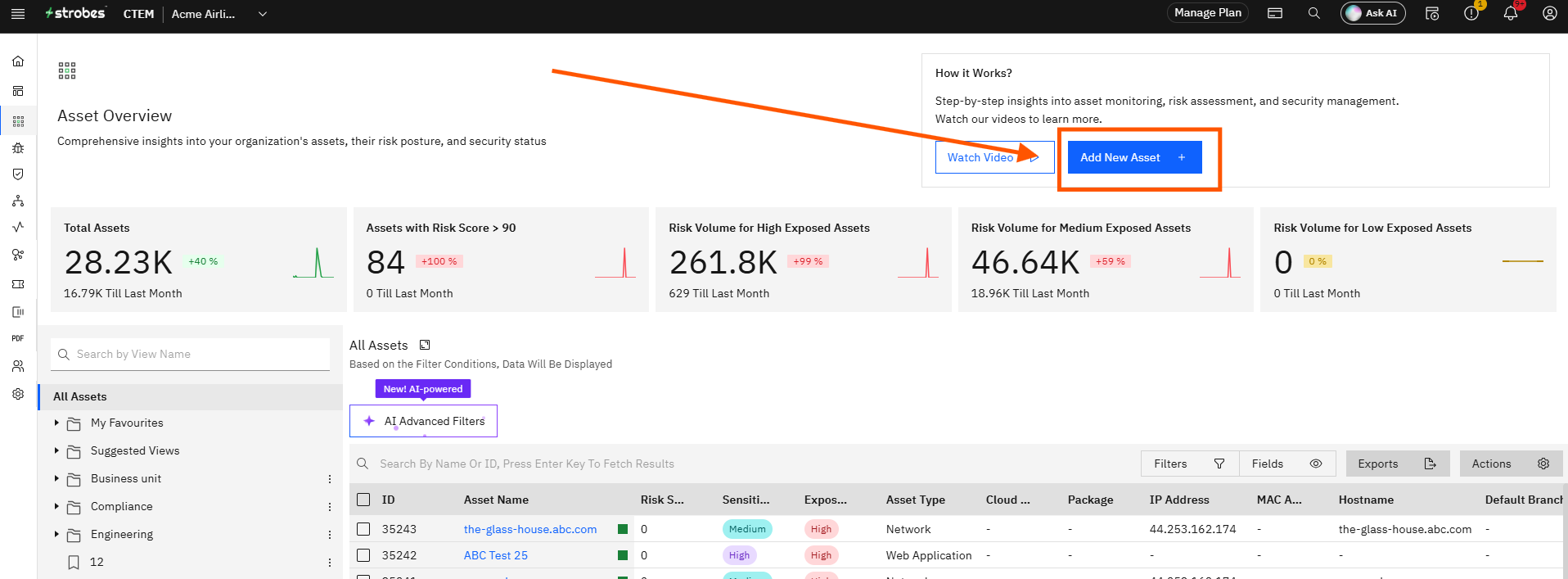The image size is (1568, 579).
Task: Select All Assets view in the list
Action: point(191,396)
